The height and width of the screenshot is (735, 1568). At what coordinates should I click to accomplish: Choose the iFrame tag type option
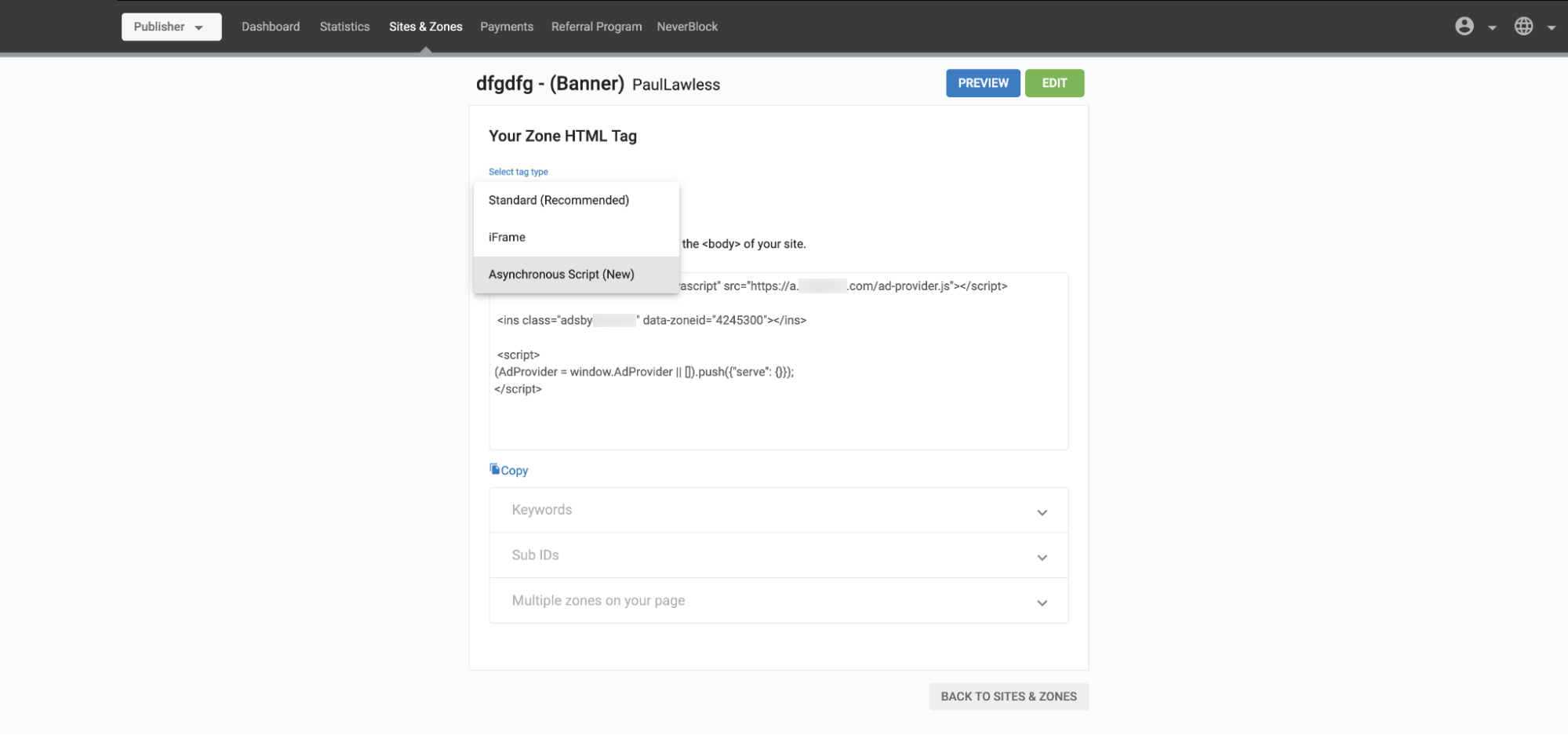pyautogui.click(x=507, y=237)
